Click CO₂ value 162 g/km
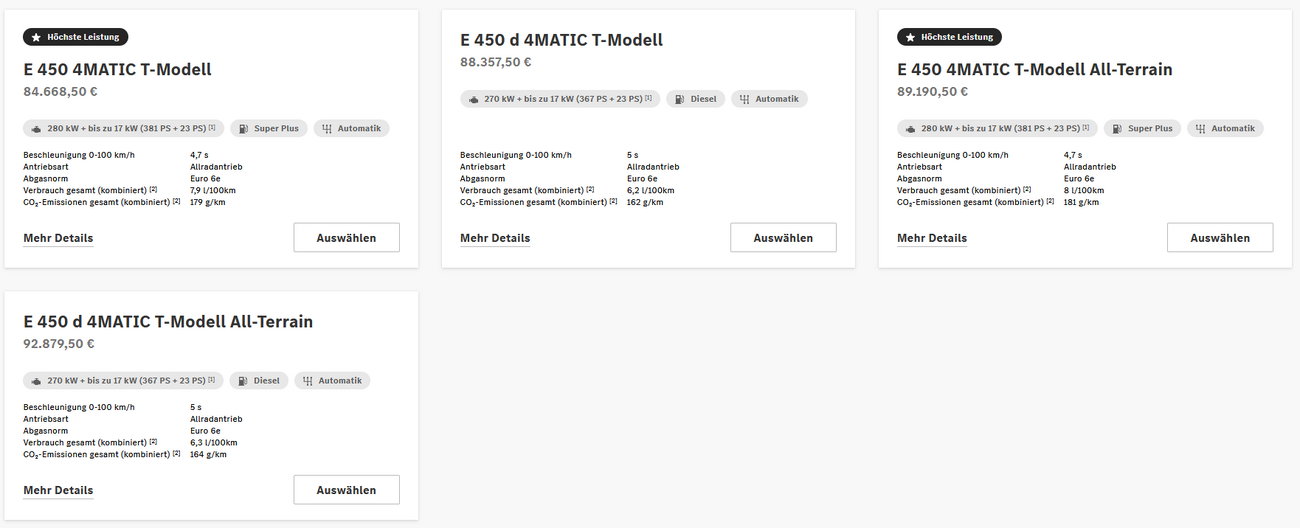The height and width of the screenshot is (528, 1300). pyautogui.click(x=644, y=202)
